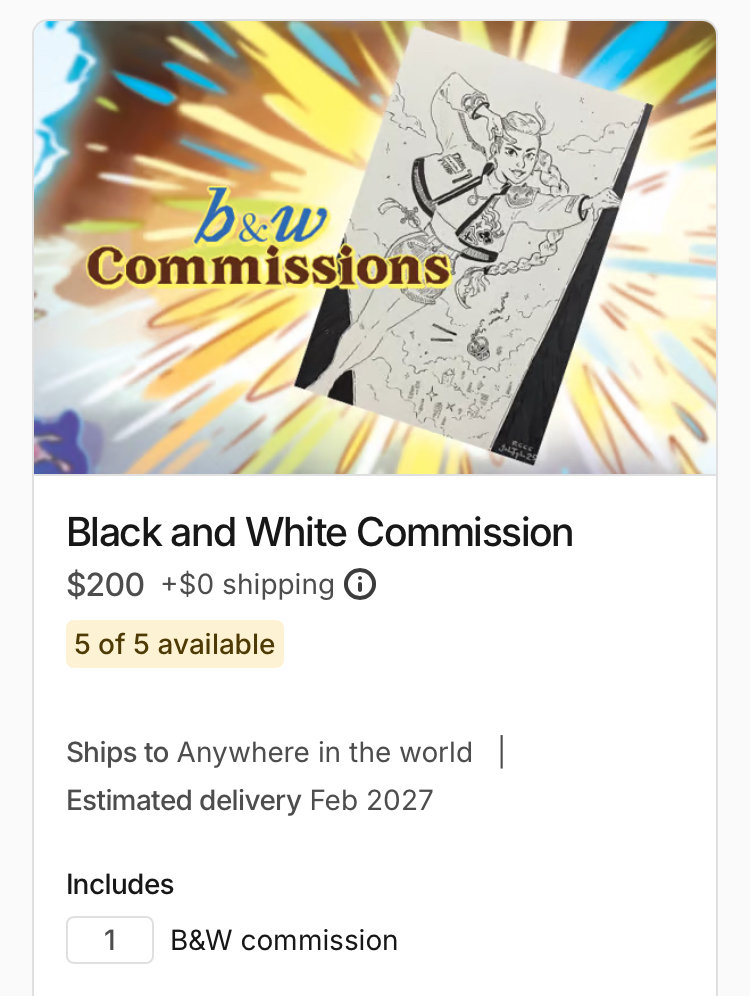
Task: Click the vertical divider after shipping destination
Action: tap(501, 752)
